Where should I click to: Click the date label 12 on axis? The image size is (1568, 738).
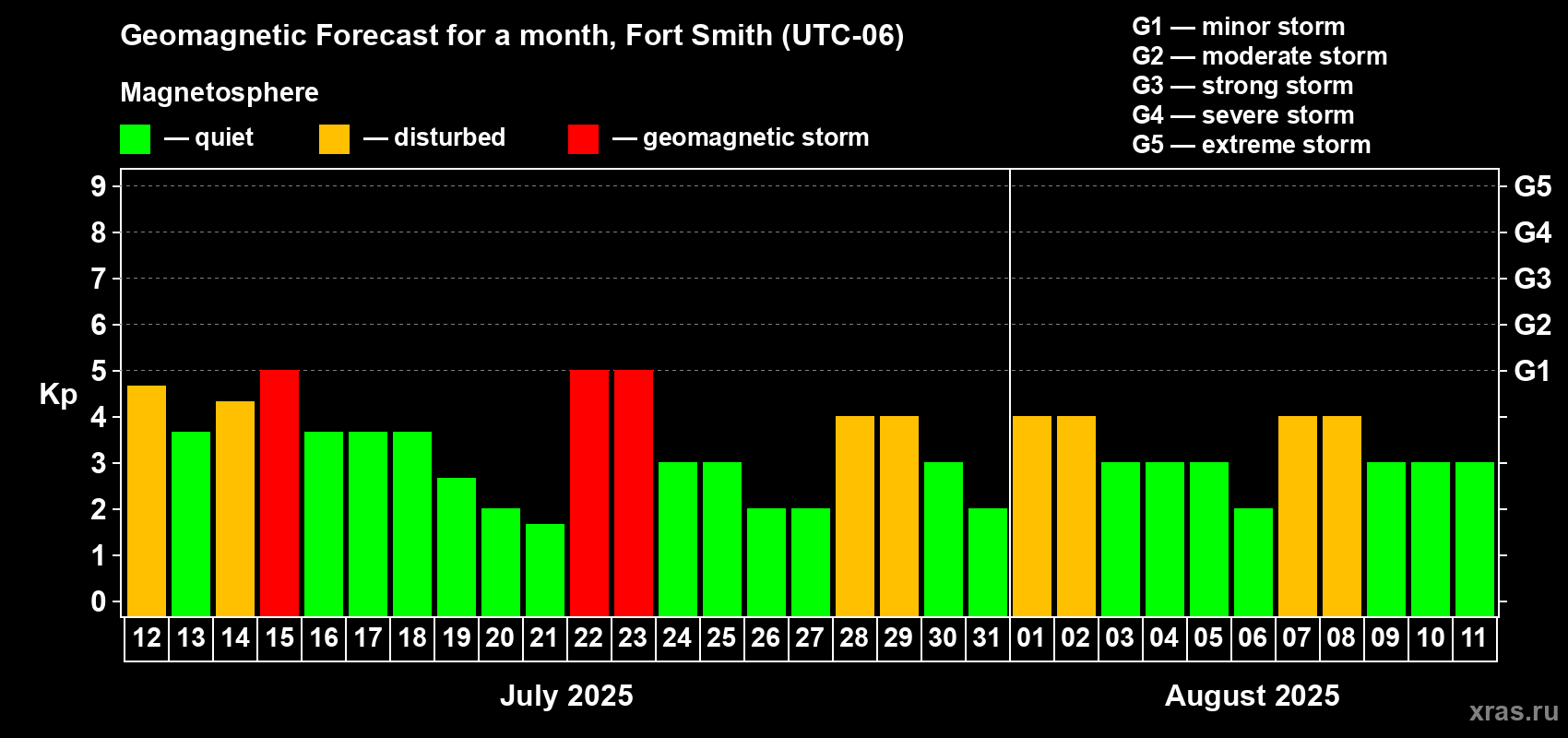click(147, 638)
